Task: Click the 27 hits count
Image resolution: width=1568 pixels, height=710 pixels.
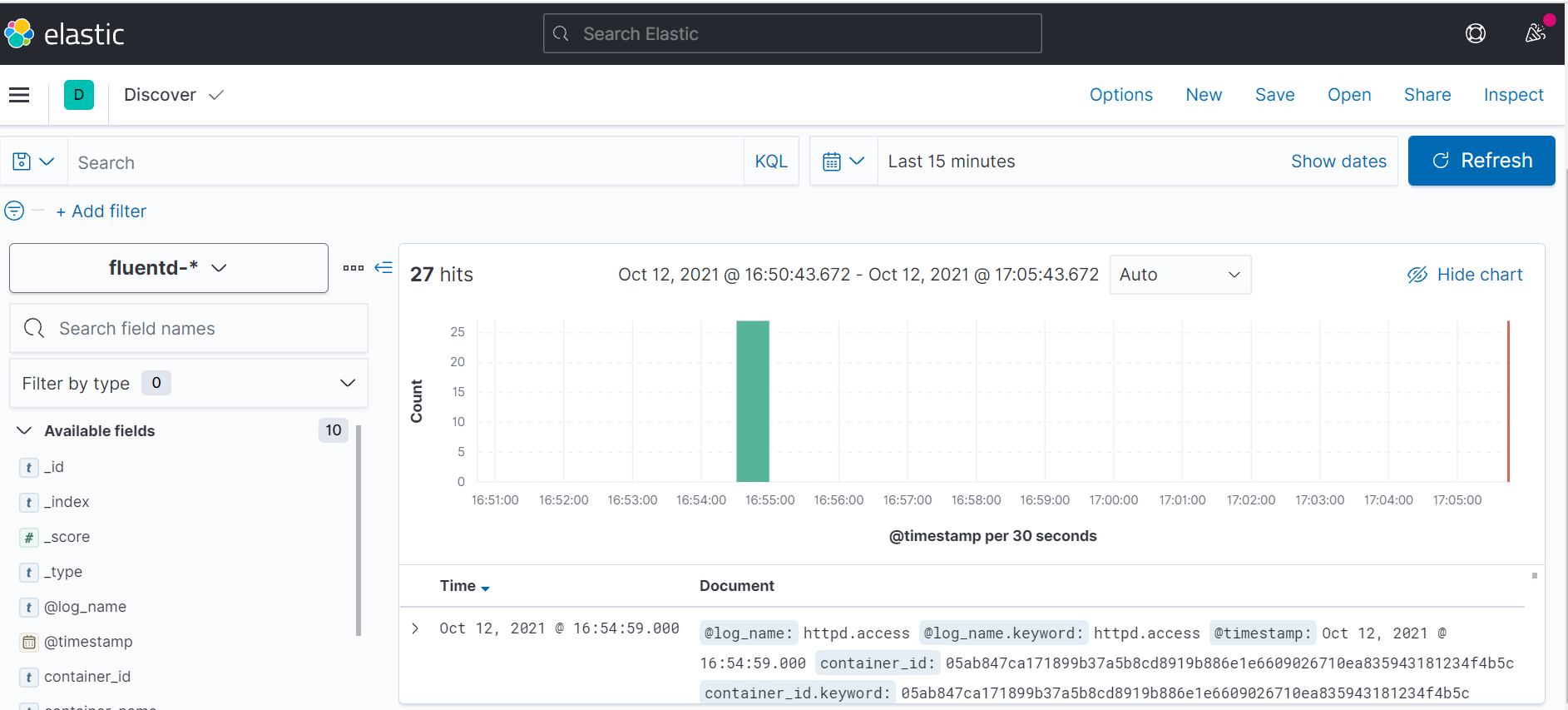Action: coord(441,275)
